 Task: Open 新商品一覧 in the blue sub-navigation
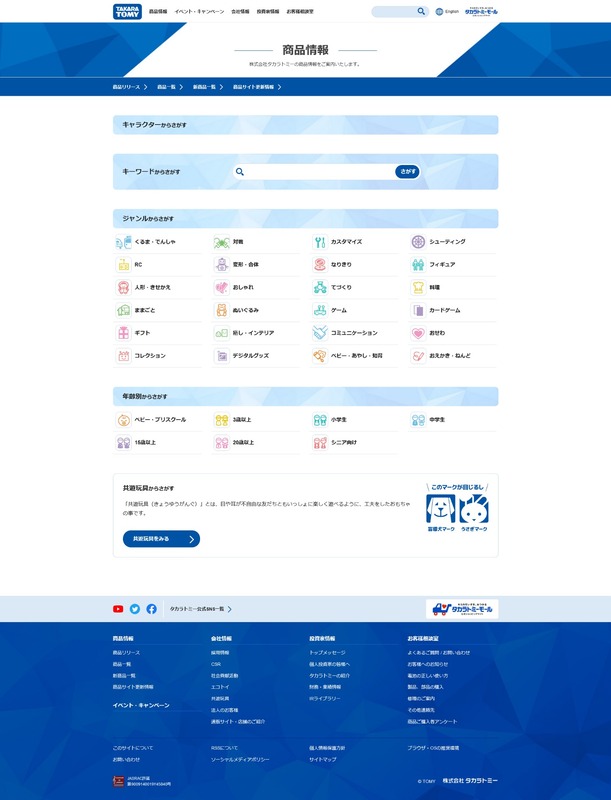coord(208,87)
